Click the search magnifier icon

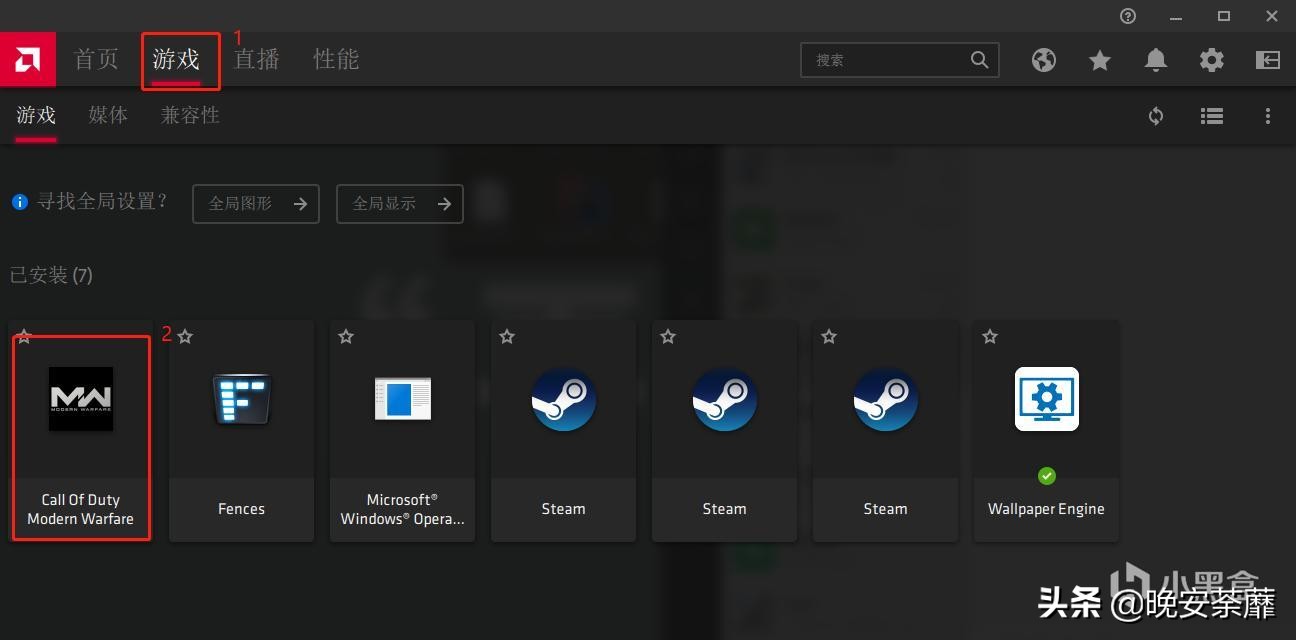click(x=979, y=60)
